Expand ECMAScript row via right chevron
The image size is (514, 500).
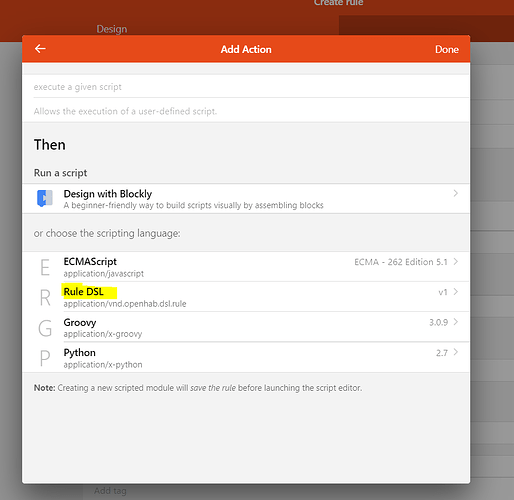[x=455, y=262]
